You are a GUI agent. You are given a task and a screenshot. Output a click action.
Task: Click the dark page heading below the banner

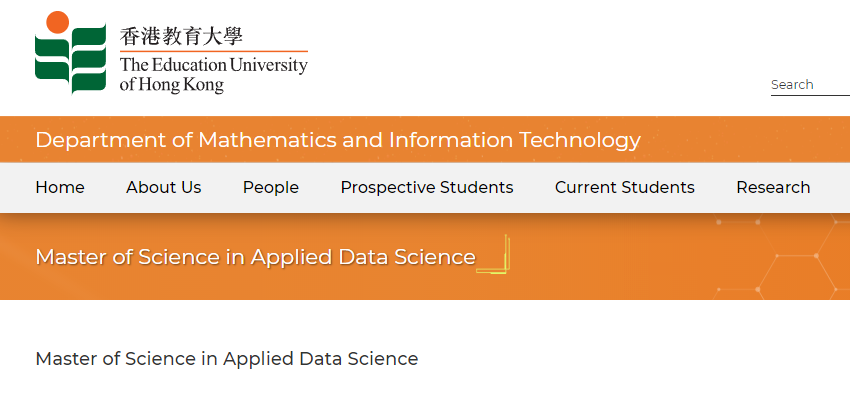pos(227,358)
